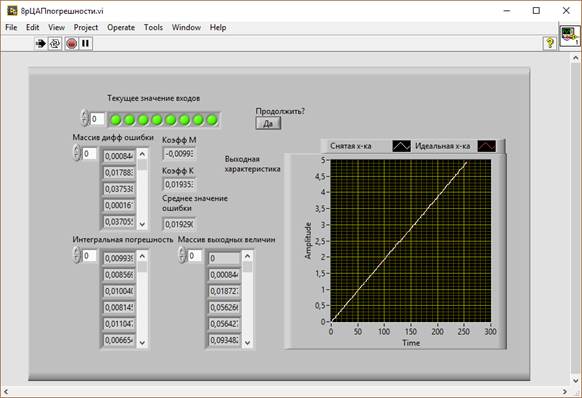The image size is (582, 398).
Task: Click up arrow in Массив выходных величин list
Action: point(248,256)
